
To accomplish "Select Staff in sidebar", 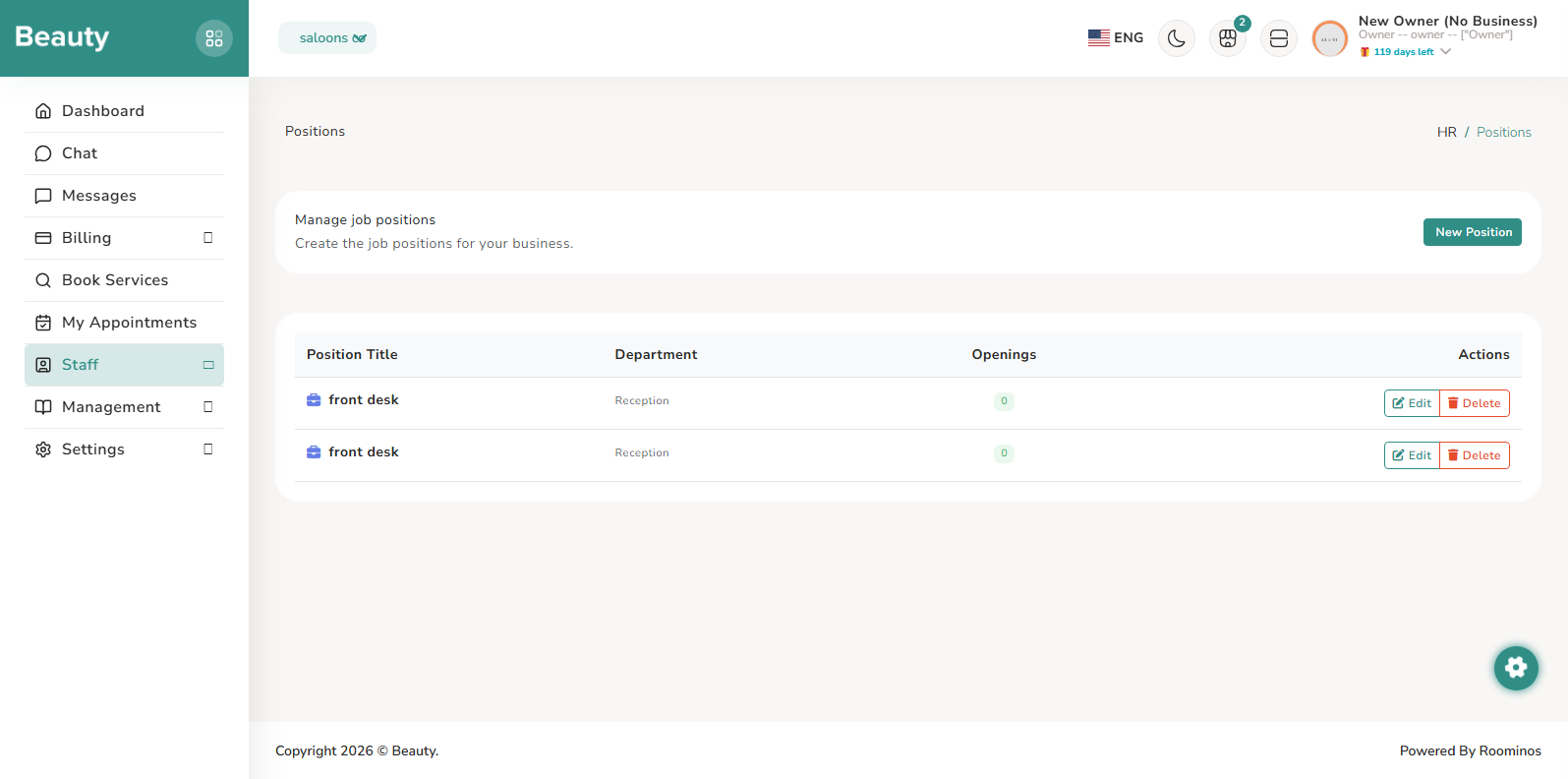I will pyautogui.click(x=124, y=365).
